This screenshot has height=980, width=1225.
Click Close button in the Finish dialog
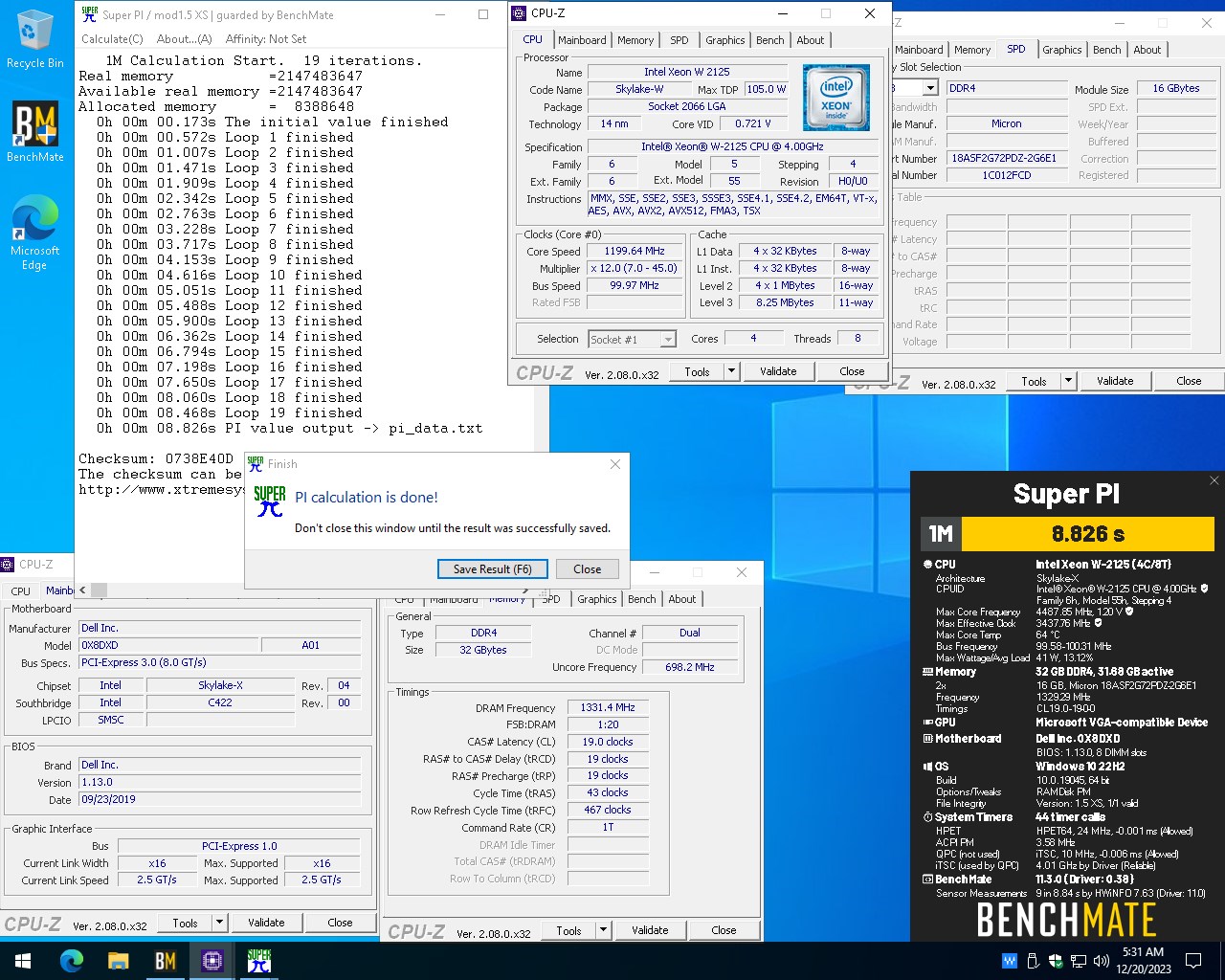[x=588, y=568]
